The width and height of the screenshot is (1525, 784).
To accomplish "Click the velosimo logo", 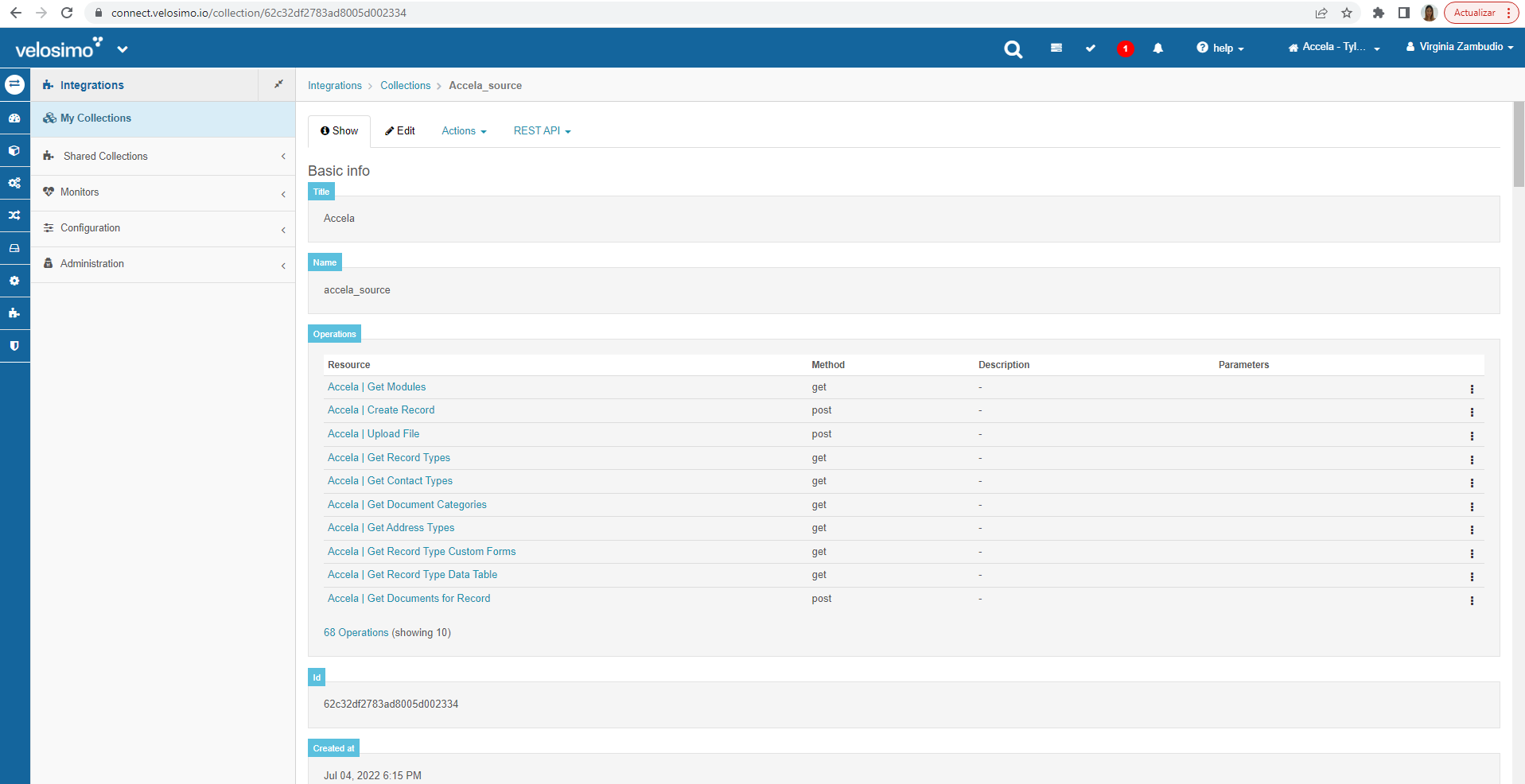I will click(59, 48).
